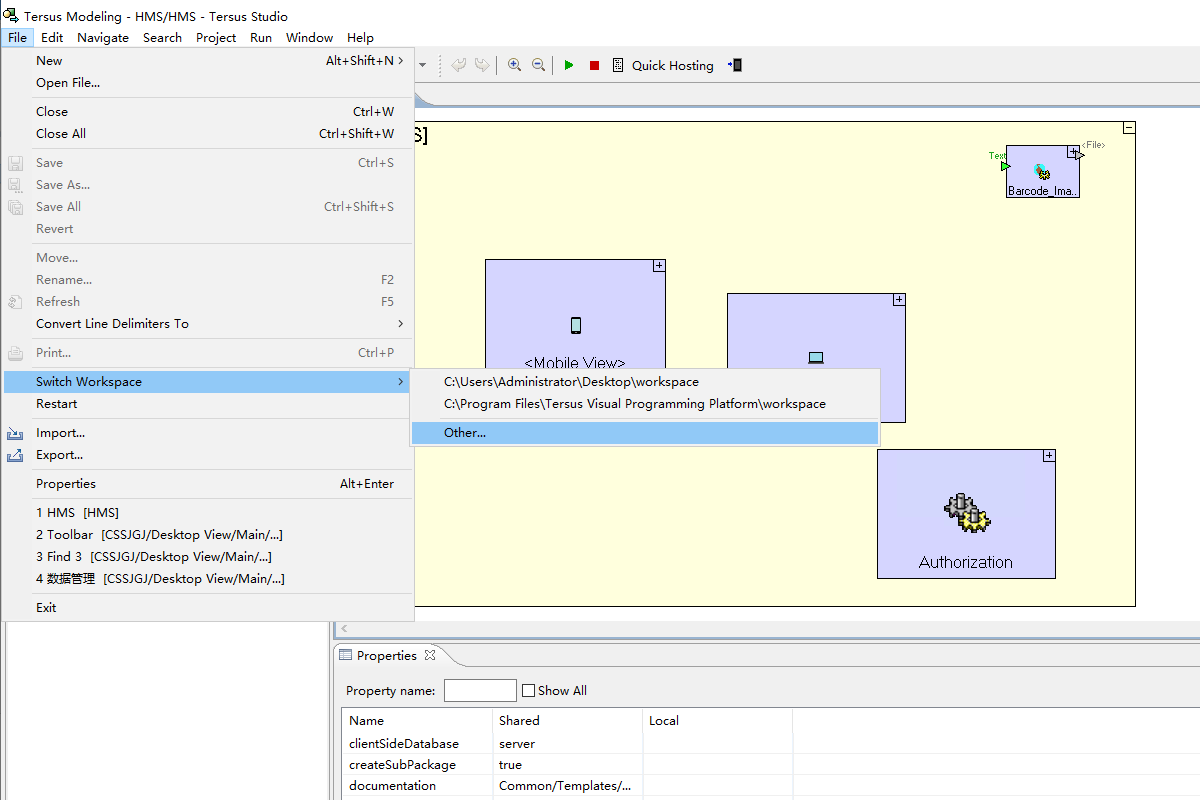Open the Edit menu
The width and height of the screenshot is (1200, 800).
click(x=52, y=37)
